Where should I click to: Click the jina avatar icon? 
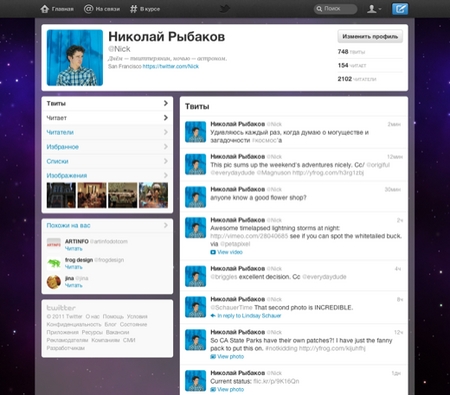[x=54, y=282]
